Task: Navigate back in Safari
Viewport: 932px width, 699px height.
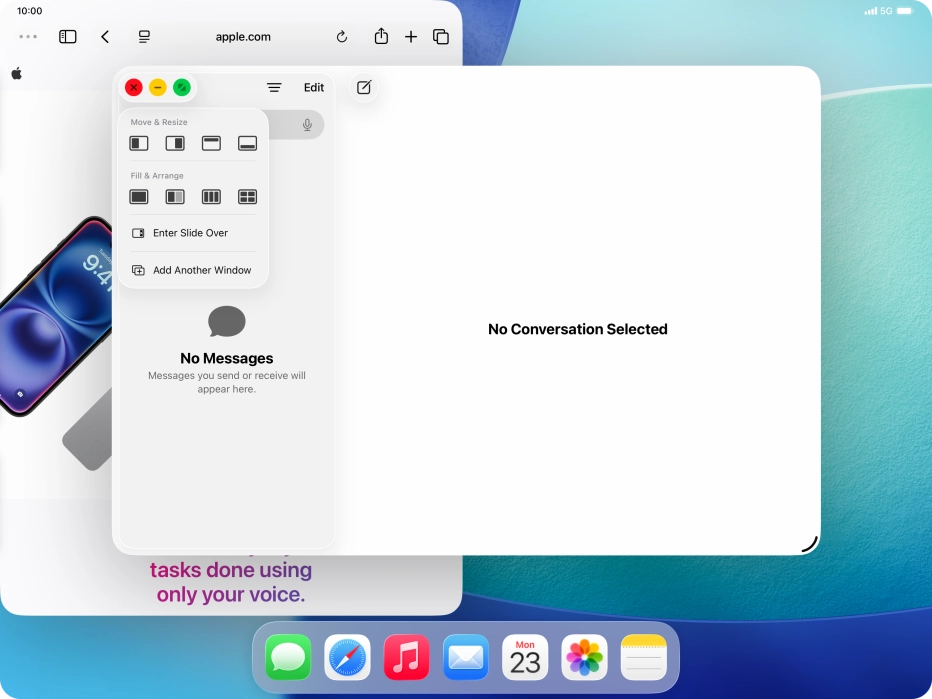Action: tap(106, 37)
